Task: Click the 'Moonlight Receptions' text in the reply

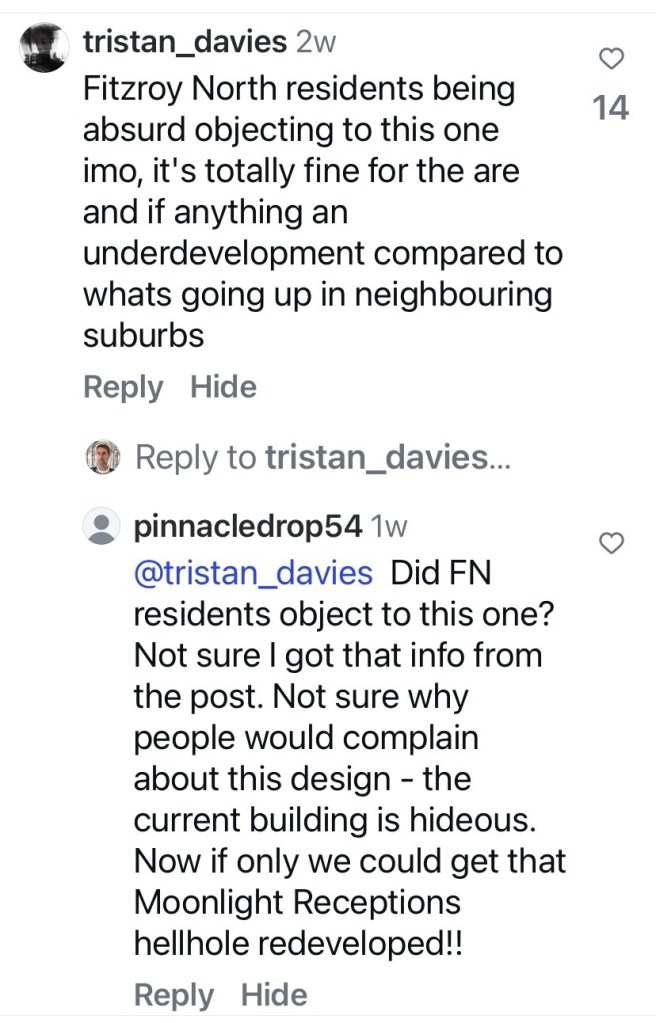Action: coord(297,902)
